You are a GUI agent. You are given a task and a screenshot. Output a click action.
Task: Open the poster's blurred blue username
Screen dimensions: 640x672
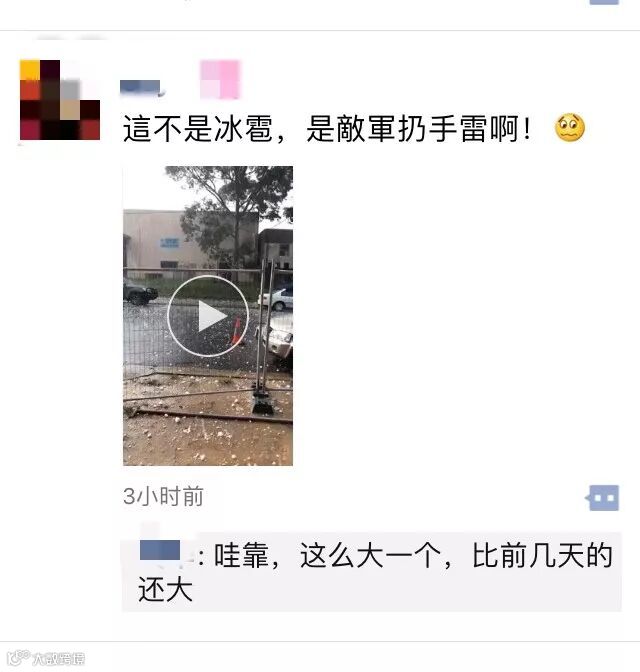point(140,87)
